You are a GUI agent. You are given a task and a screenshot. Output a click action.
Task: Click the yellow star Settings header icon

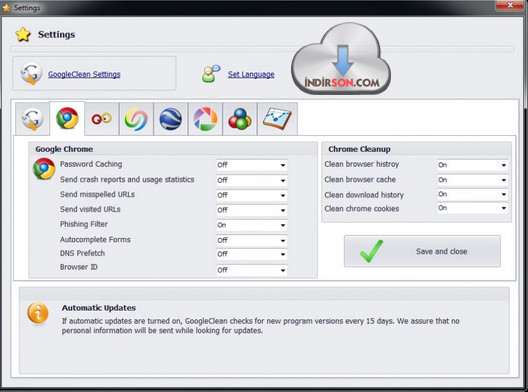pos(23,34)
